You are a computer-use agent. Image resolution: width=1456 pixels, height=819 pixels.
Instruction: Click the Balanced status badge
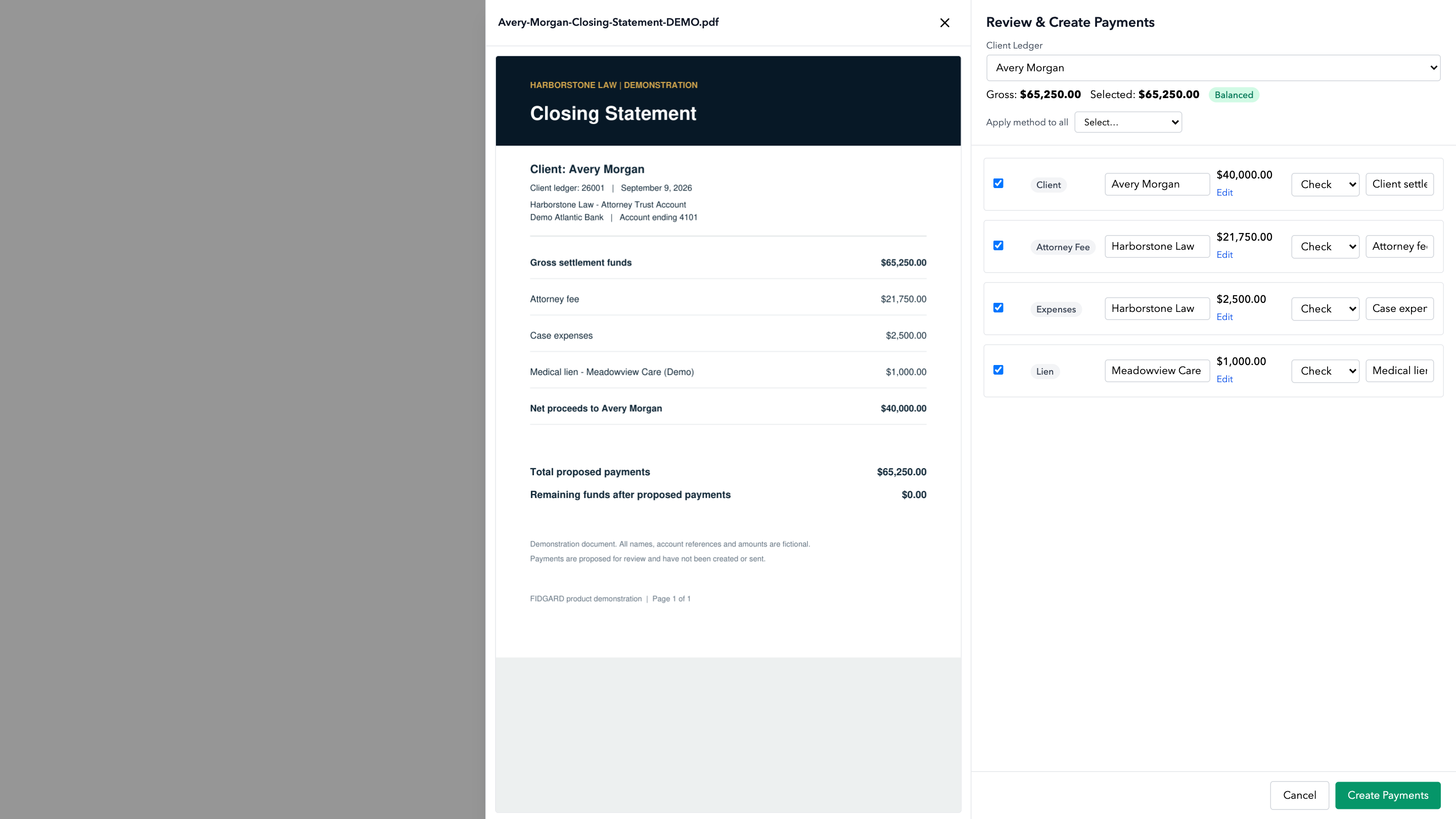(x=1234, y=95)
